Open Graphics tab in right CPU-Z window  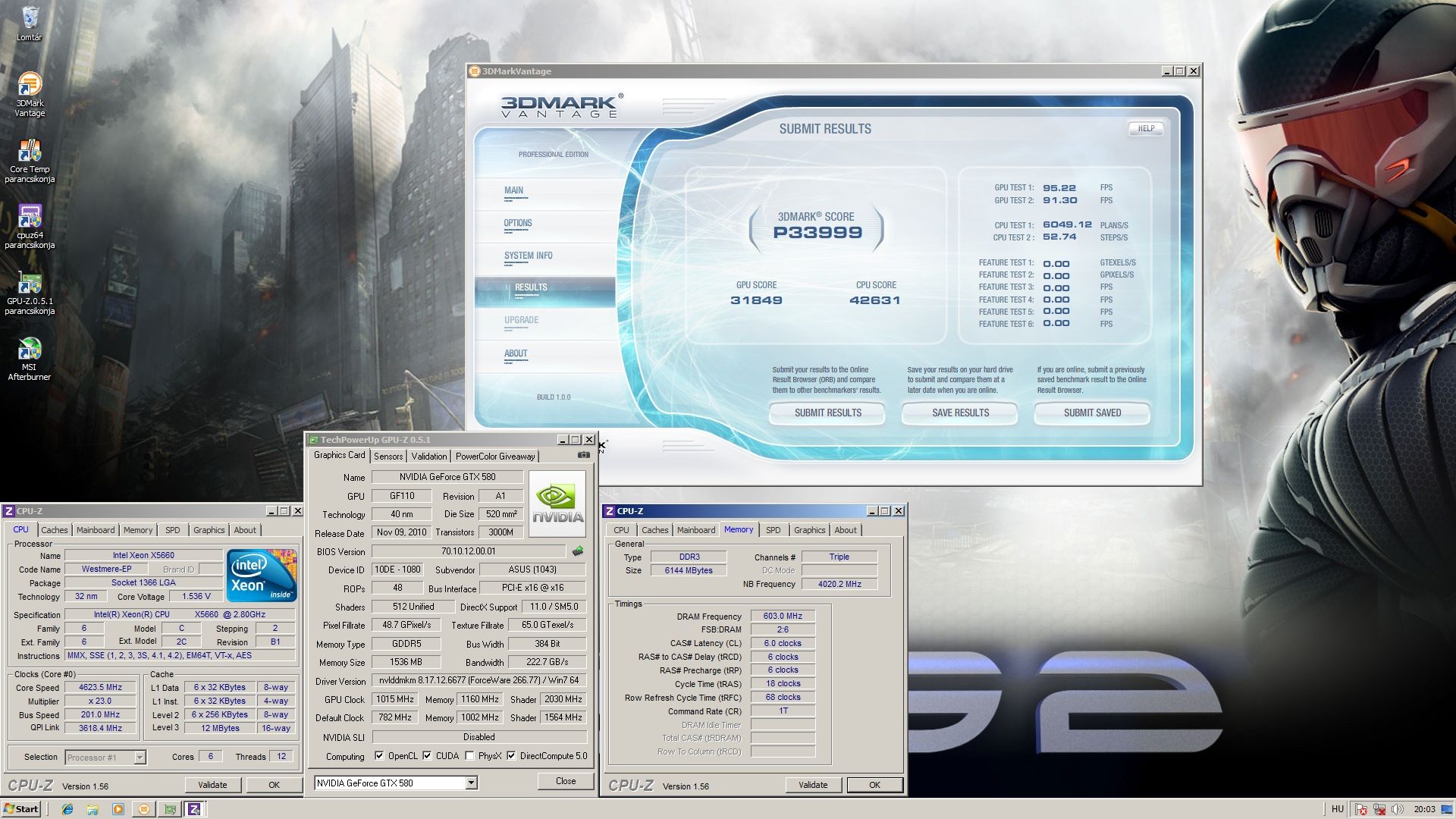[x=810, y=530]
